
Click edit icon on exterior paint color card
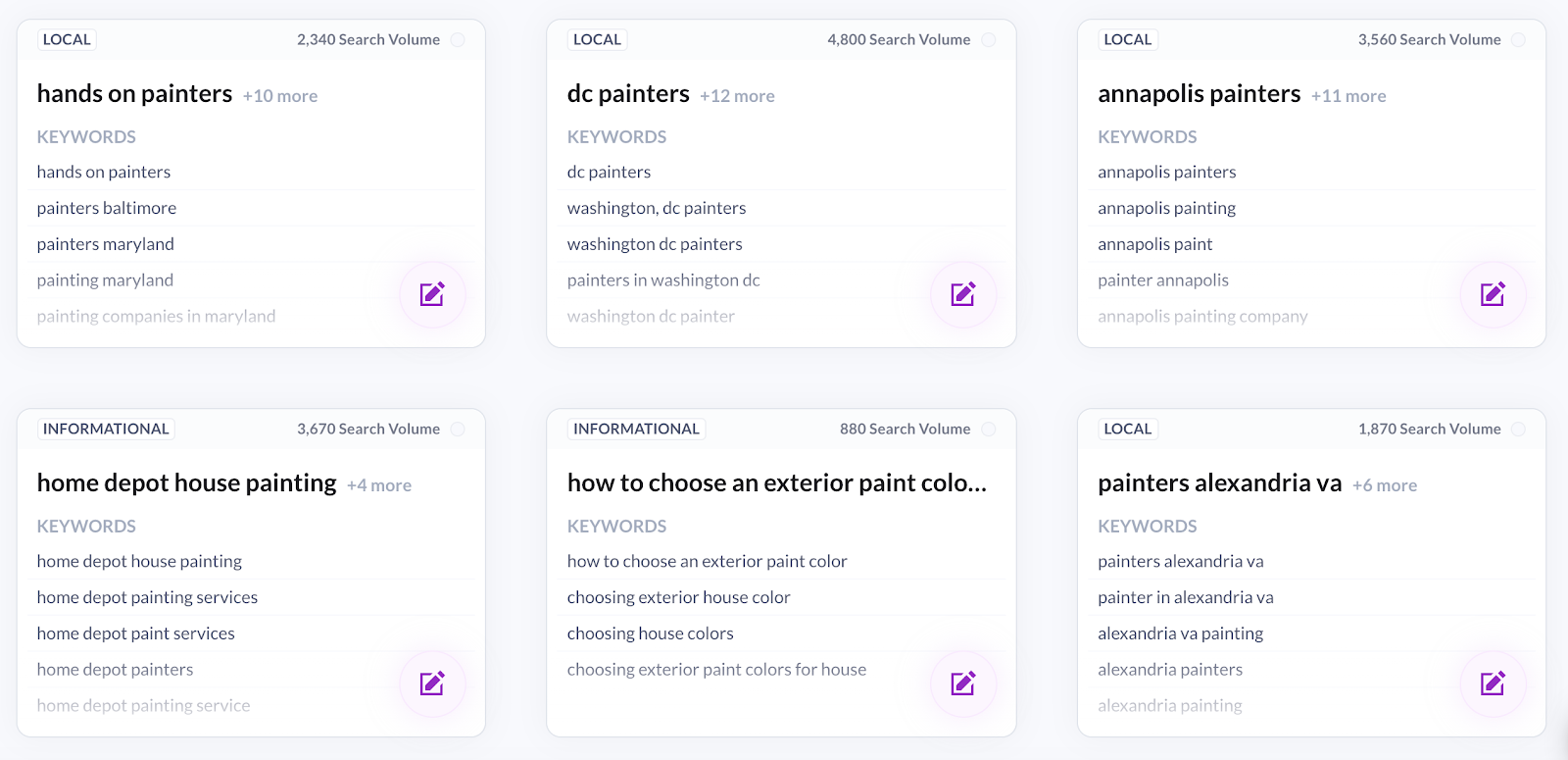(963, 684)
